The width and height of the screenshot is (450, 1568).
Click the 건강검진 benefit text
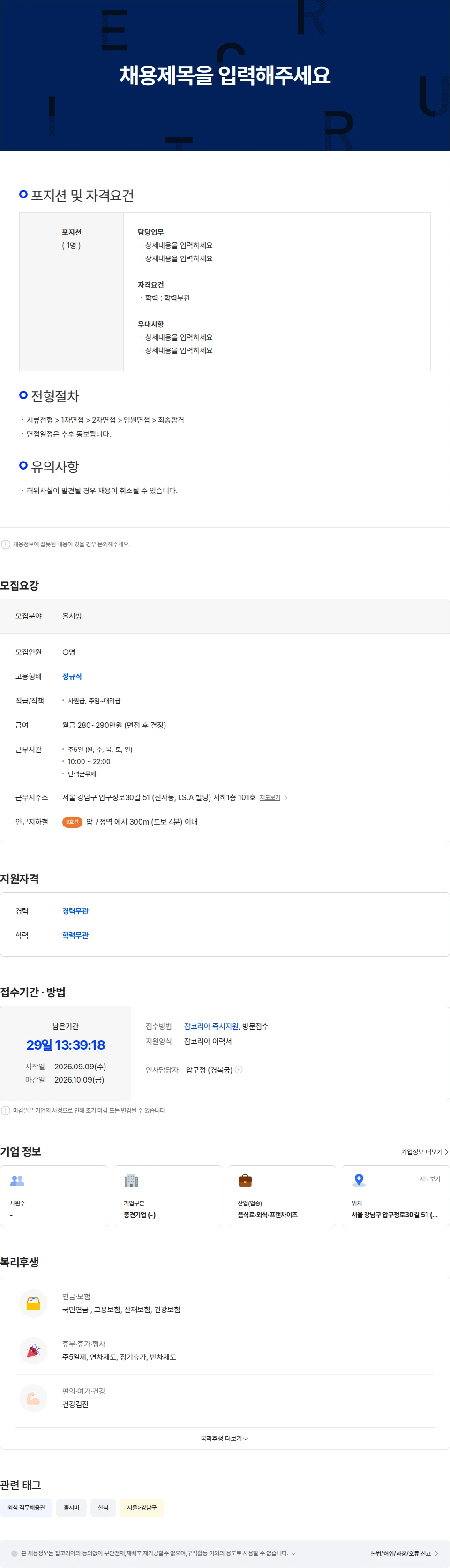75,1405
